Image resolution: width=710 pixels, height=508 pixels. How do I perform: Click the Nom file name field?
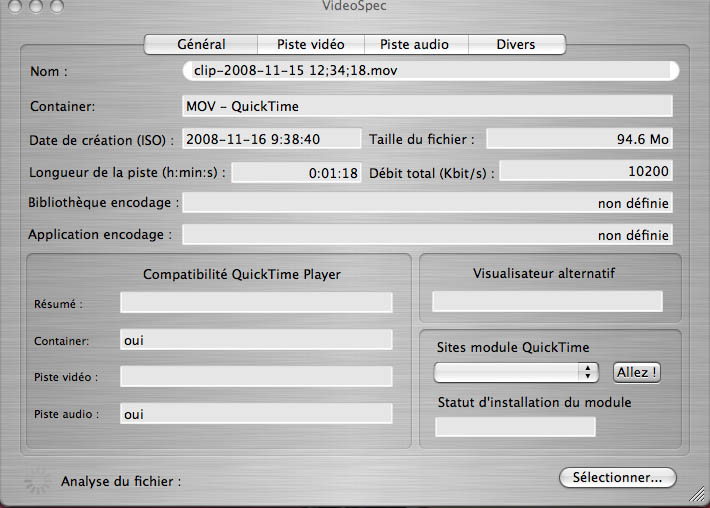[431, 71]
